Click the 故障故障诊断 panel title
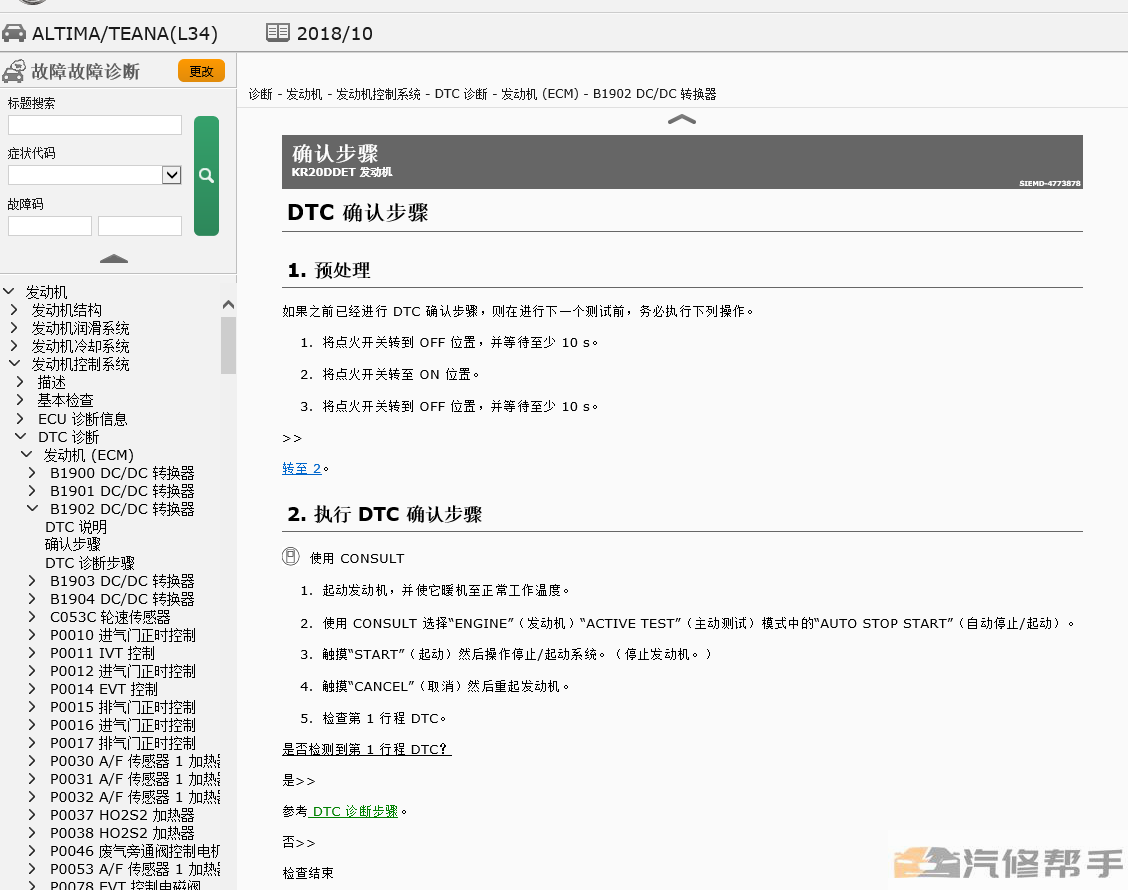The width and height of the screenshot is (1128, 890). tap(85, 71)
